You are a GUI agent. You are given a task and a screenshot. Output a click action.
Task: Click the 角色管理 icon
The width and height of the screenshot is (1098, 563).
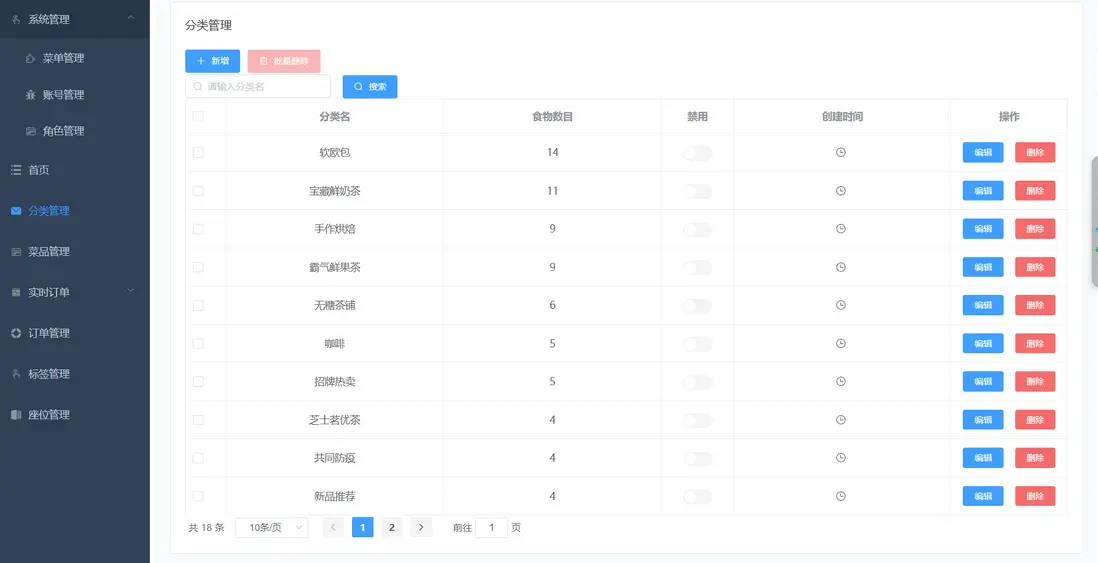pyautogui.click(x=31, y=131)
